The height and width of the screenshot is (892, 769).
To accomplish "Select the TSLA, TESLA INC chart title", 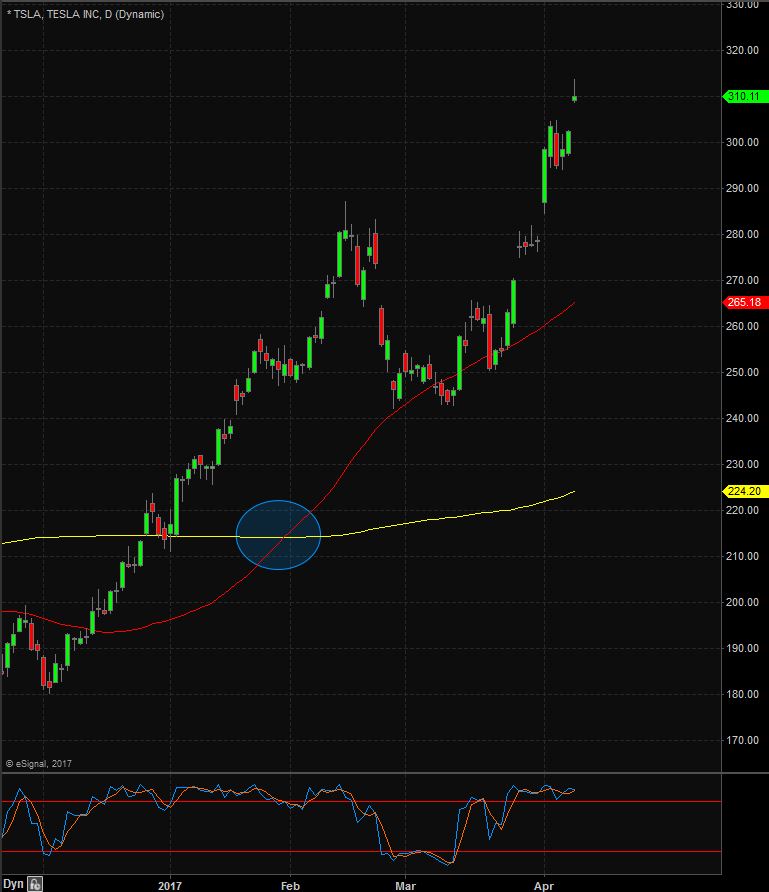I will pos(85,14).
